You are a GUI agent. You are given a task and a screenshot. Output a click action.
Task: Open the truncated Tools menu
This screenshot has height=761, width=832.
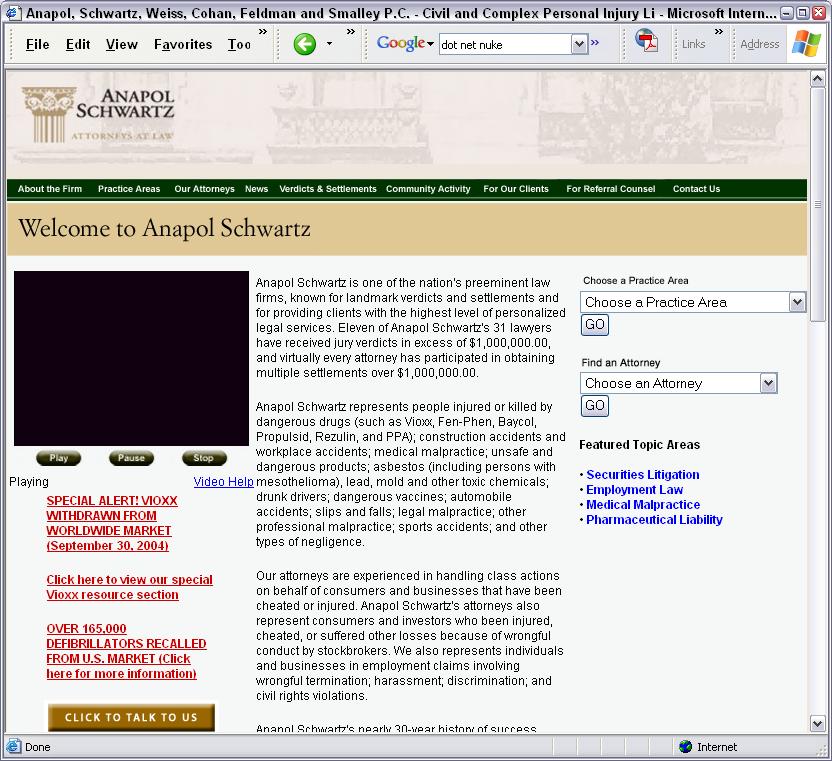tap(239, 45)
